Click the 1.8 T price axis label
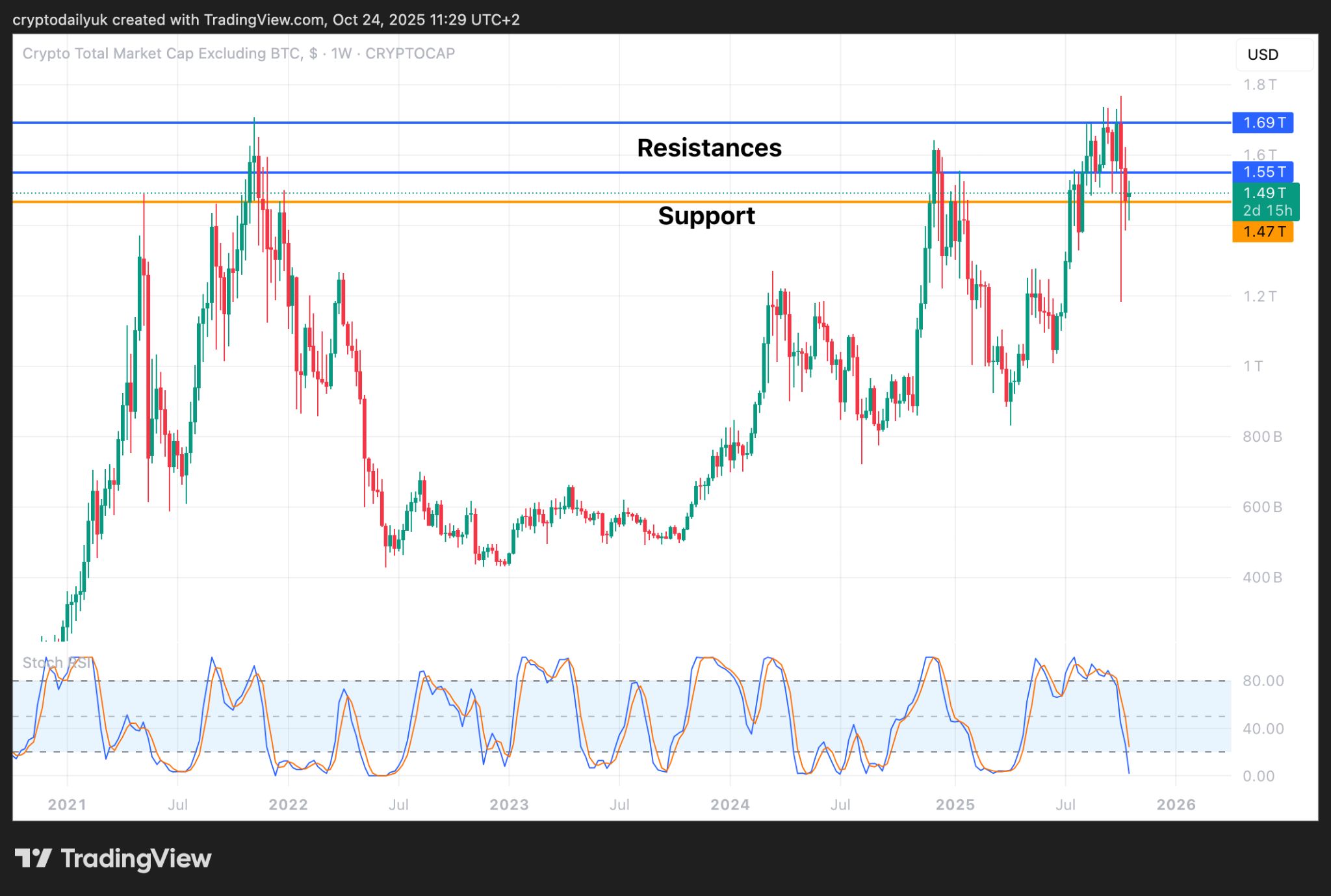 tap(1260, 84)
